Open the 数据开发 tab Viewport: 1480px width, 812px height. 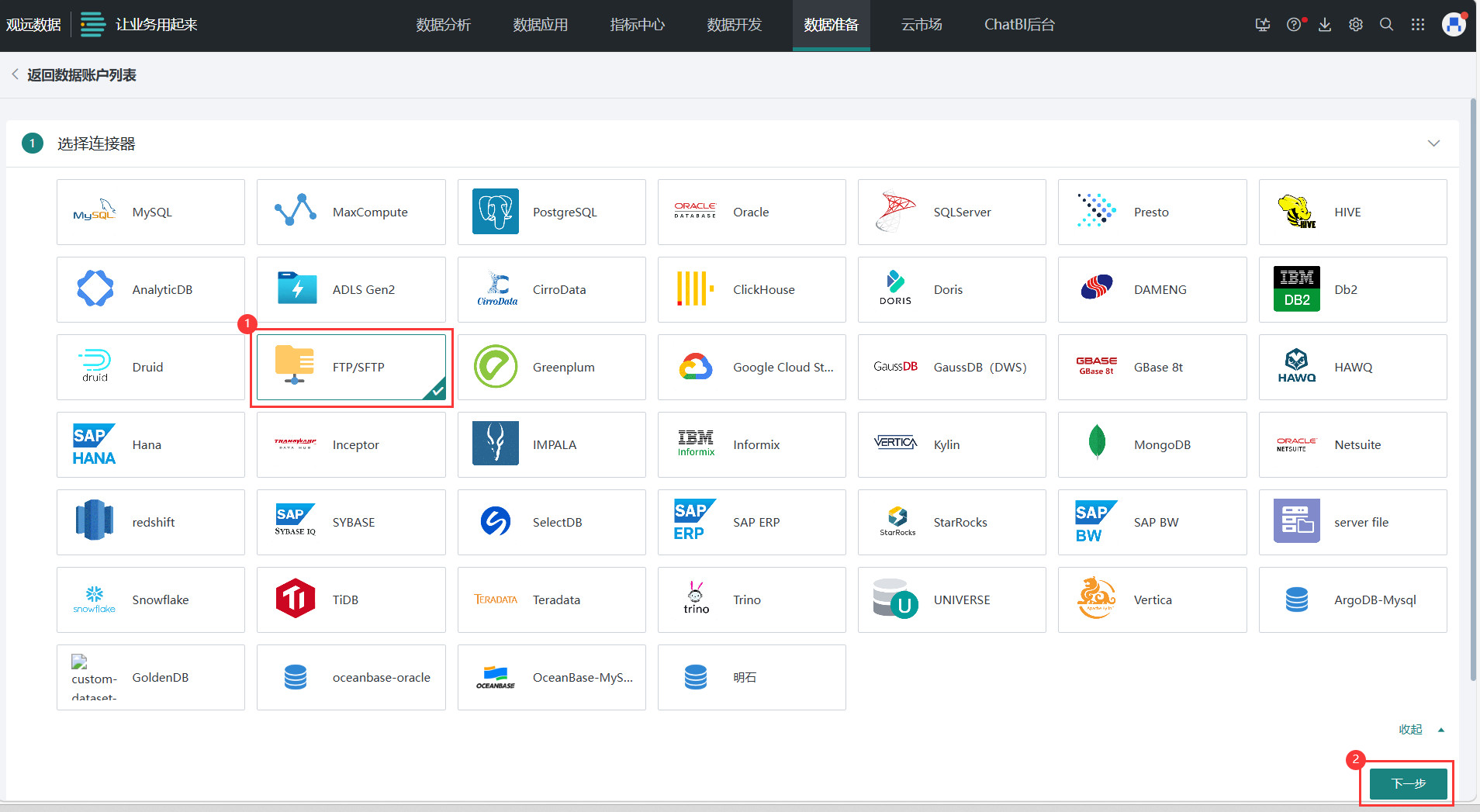click(734, 25)
